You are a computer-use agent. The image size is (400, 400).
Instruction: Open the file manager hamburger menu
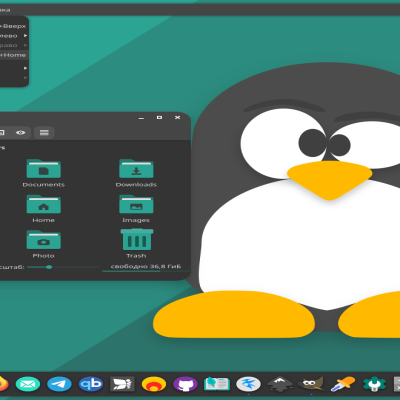point(44,133)
